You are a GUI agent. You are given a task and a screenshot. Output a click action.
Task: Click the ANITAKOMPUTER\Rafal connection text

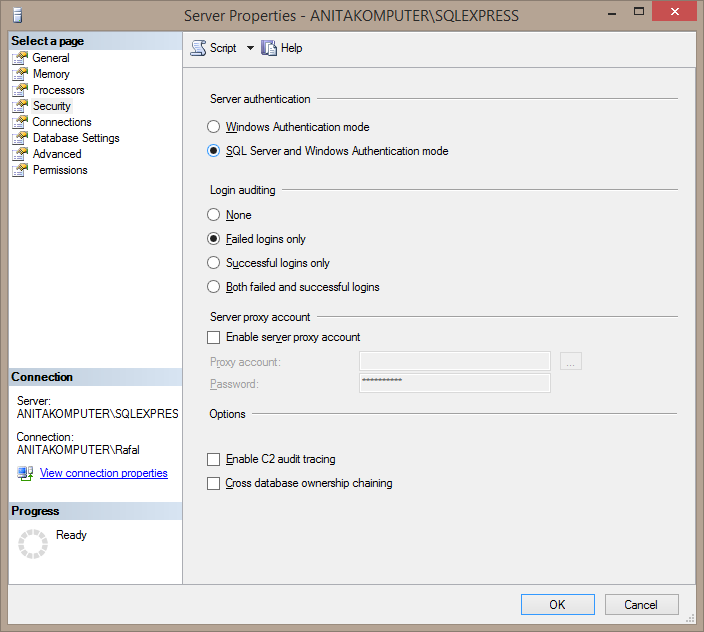pyautogui.click(x=78, y=450)
